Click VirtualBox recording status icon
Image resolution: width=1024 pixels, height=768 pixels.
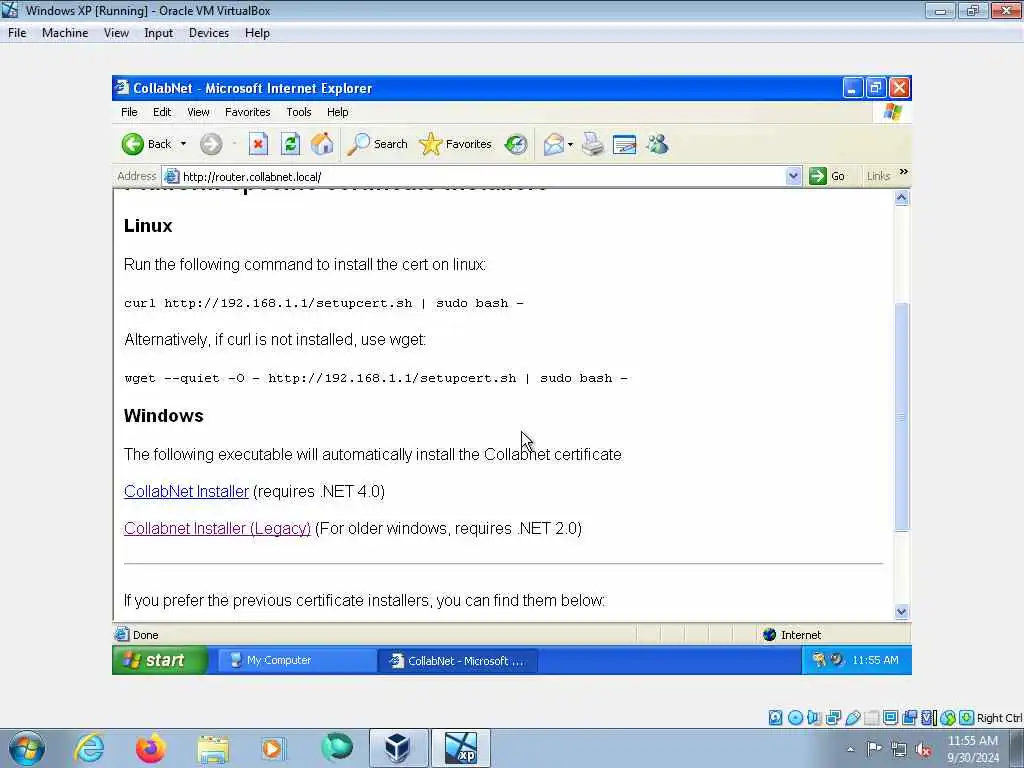(x=910, y=718)
